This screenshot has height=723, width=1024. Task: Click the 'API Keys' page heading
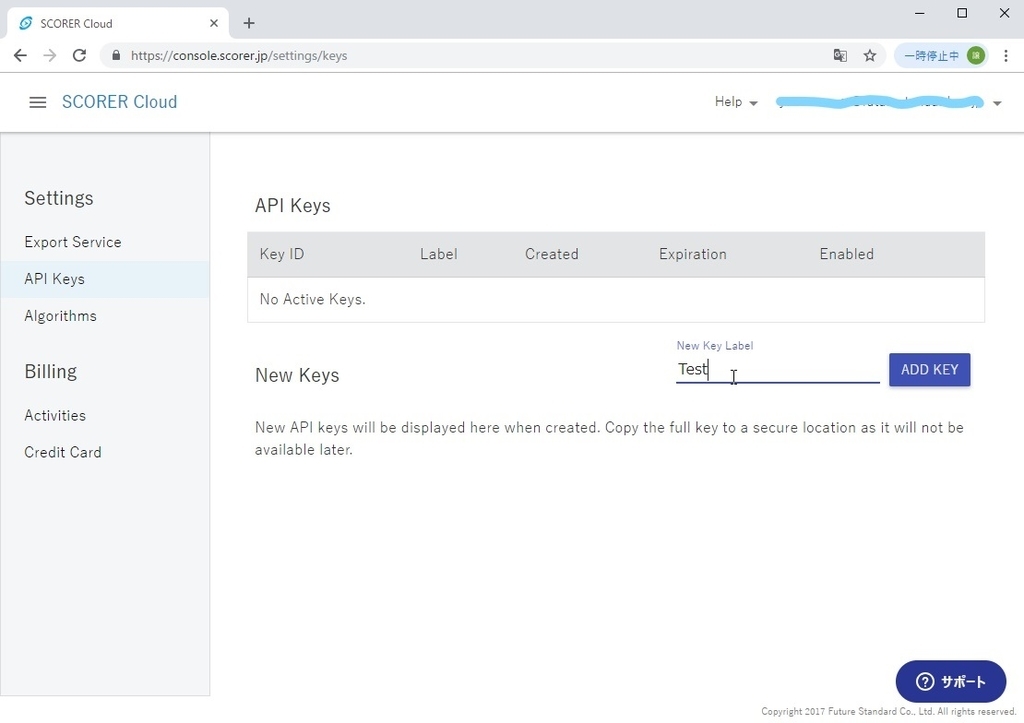[293, 206]
